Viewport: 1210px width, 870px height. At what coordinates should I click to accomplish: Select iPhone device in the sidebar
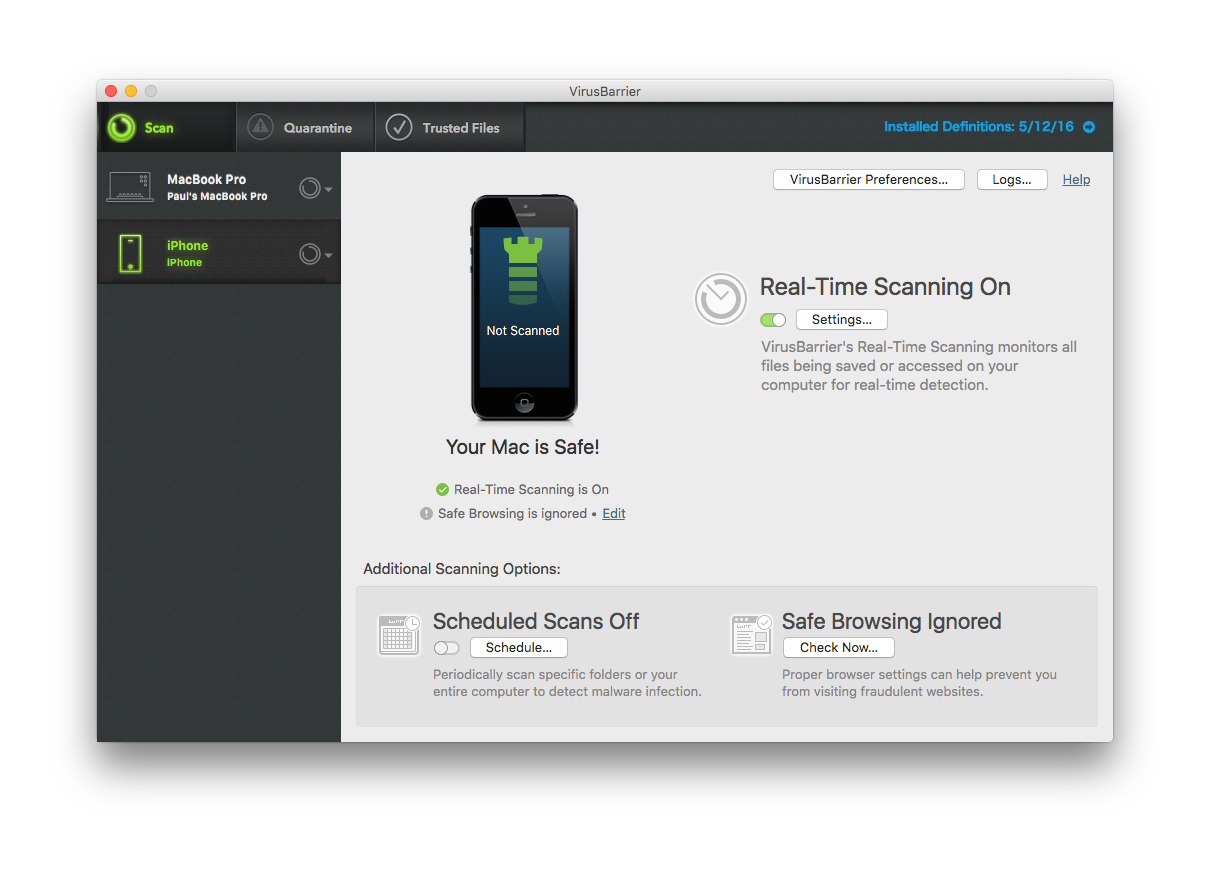(x=219, y=253)
